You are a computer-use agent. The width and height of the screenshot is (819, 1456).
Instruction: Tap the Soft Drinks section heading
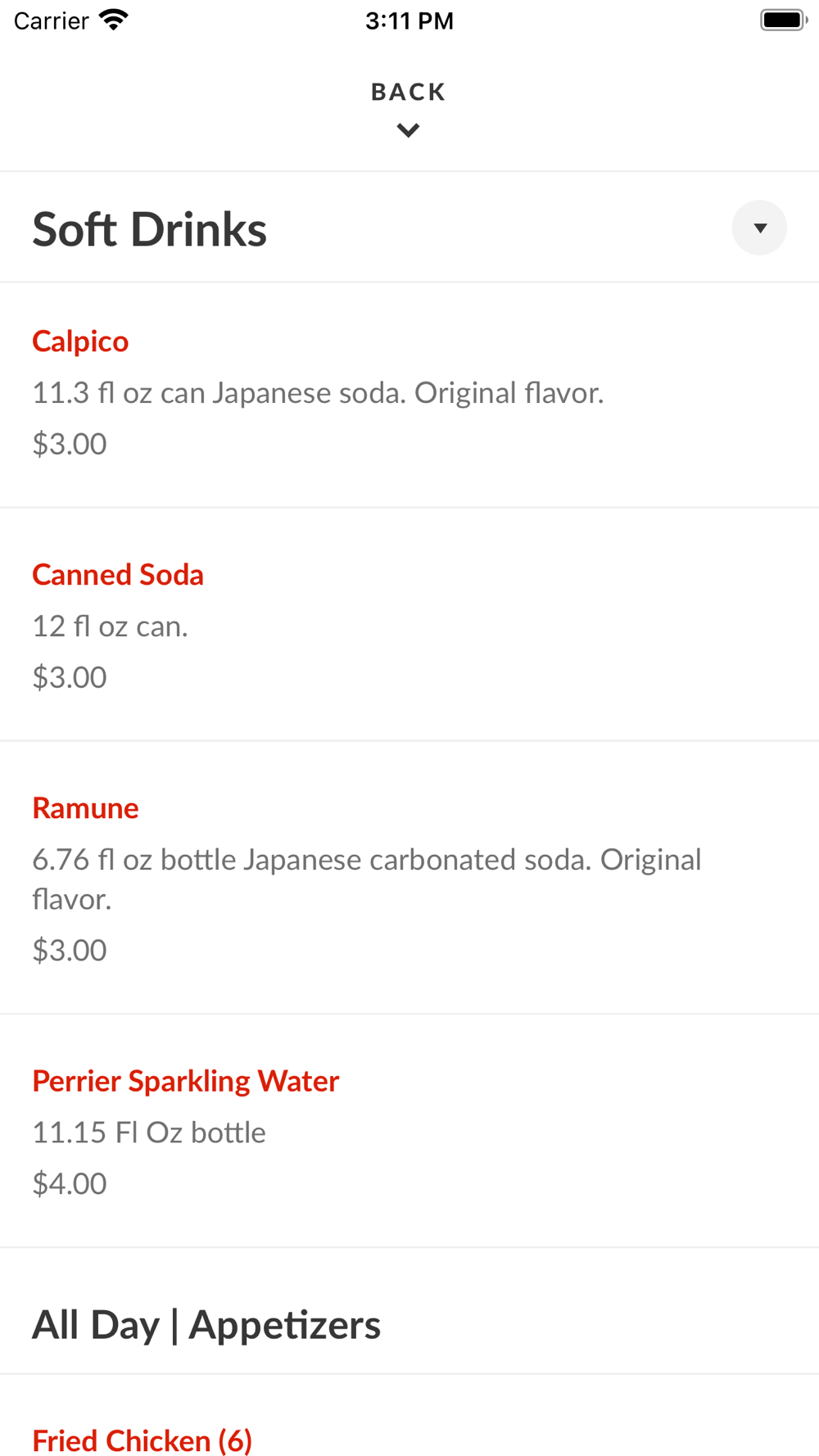pos(150,229)
